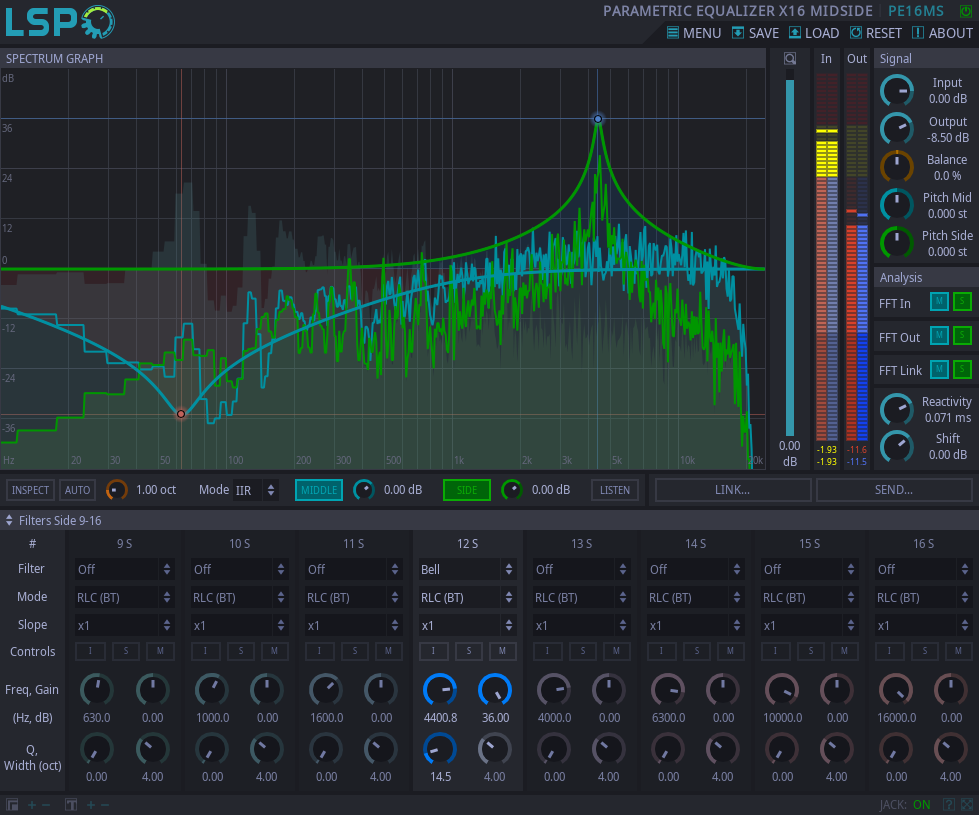The width and height of the screenshot is (979, 815).
Task: Toggle FFT In for Mid channel
Action: click(939, 302)
